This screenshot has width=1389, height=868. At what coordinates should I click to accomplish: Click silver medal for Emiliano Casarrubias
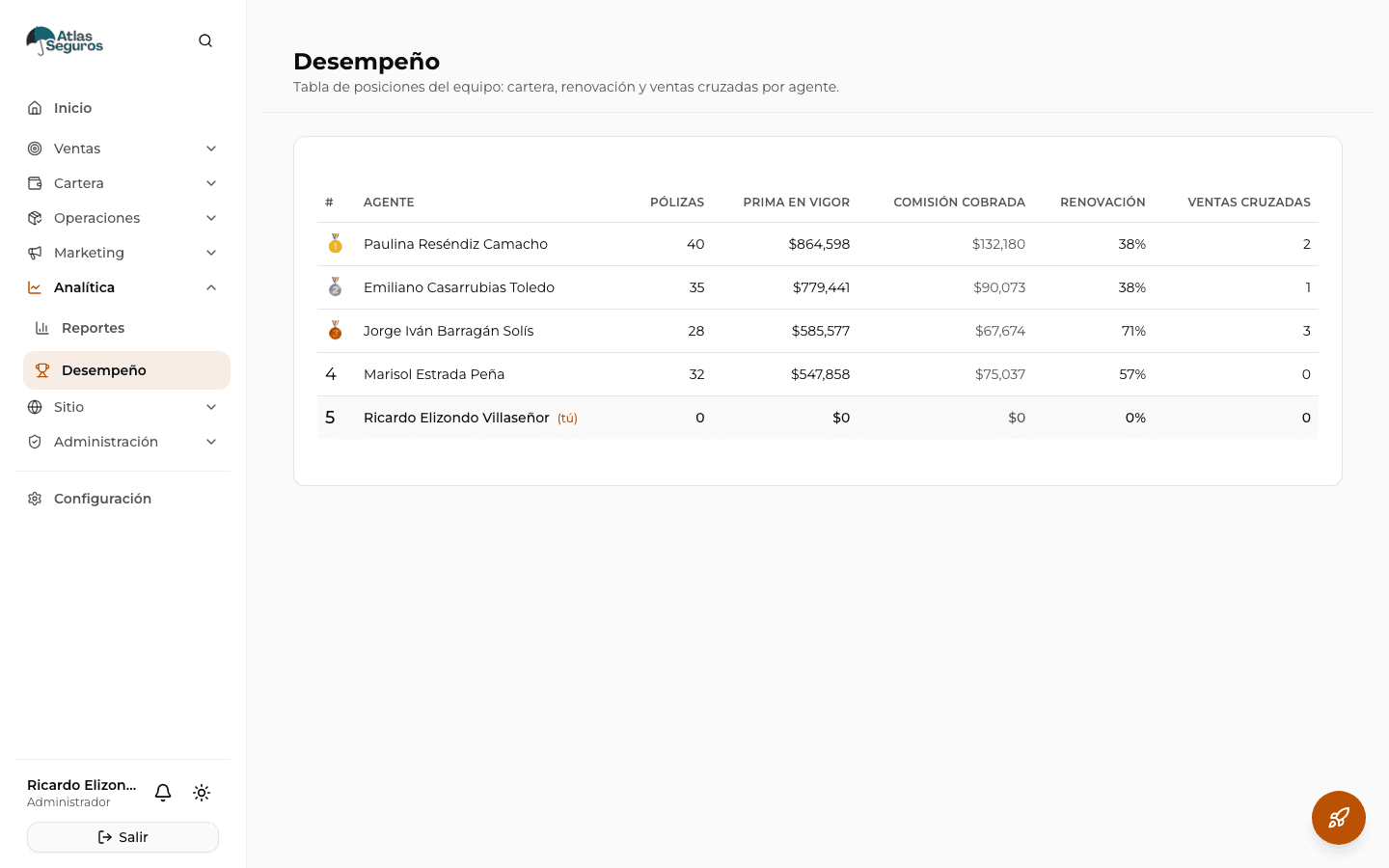pos(336,287)
